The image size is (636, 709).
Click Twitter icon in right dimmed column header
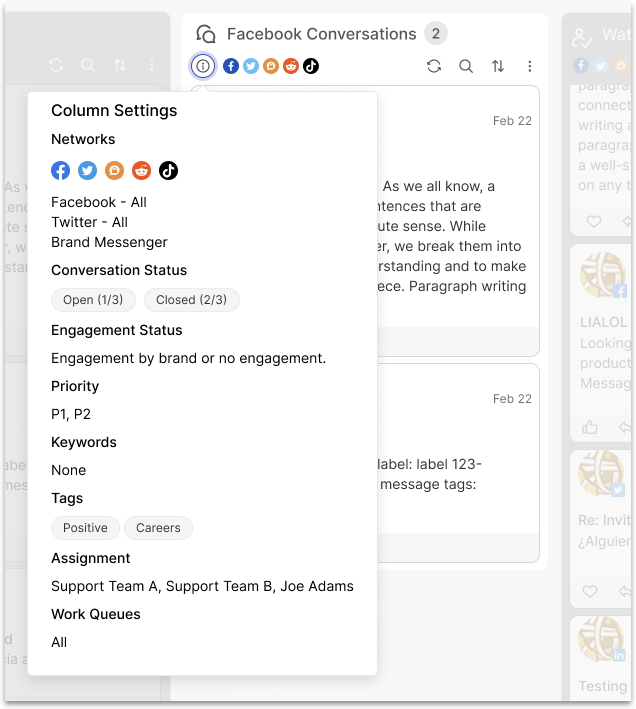pos(601,66)
